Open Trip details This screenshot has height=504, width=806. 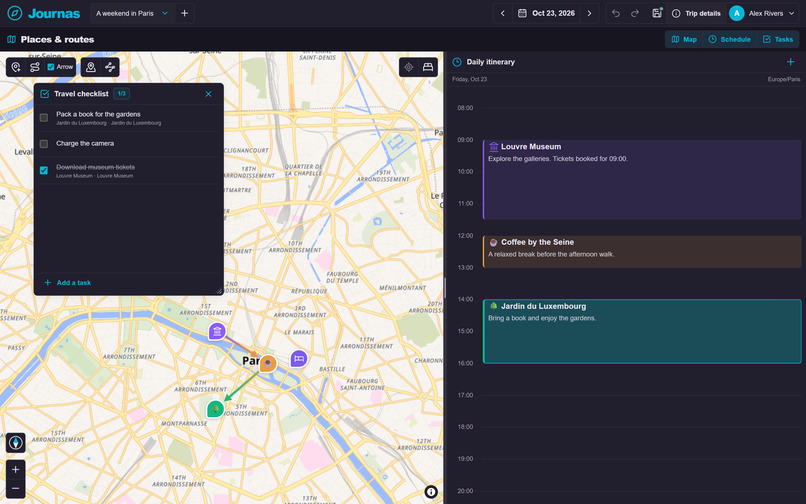pos(696,13)
